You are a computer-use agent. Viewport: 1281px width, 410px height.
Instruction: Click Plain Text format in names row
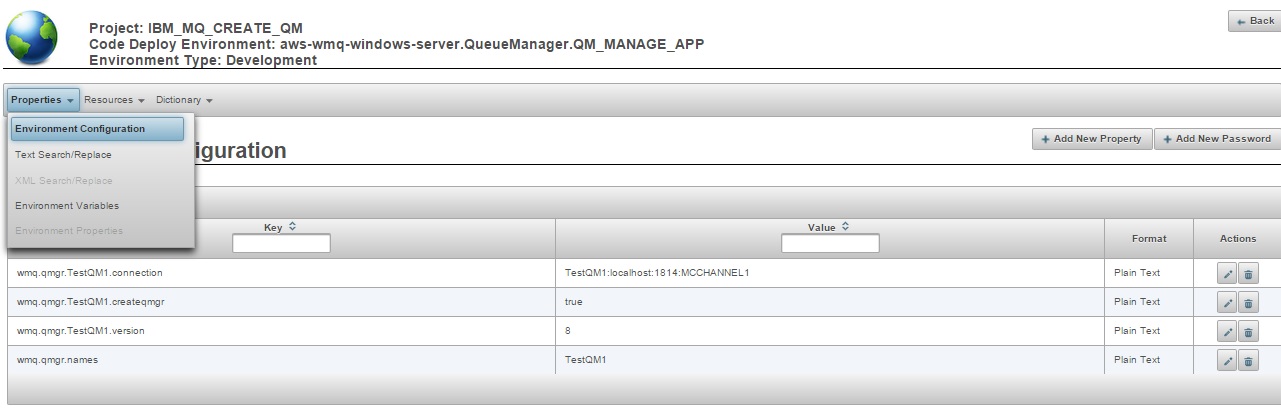(x=1137, y=360)
